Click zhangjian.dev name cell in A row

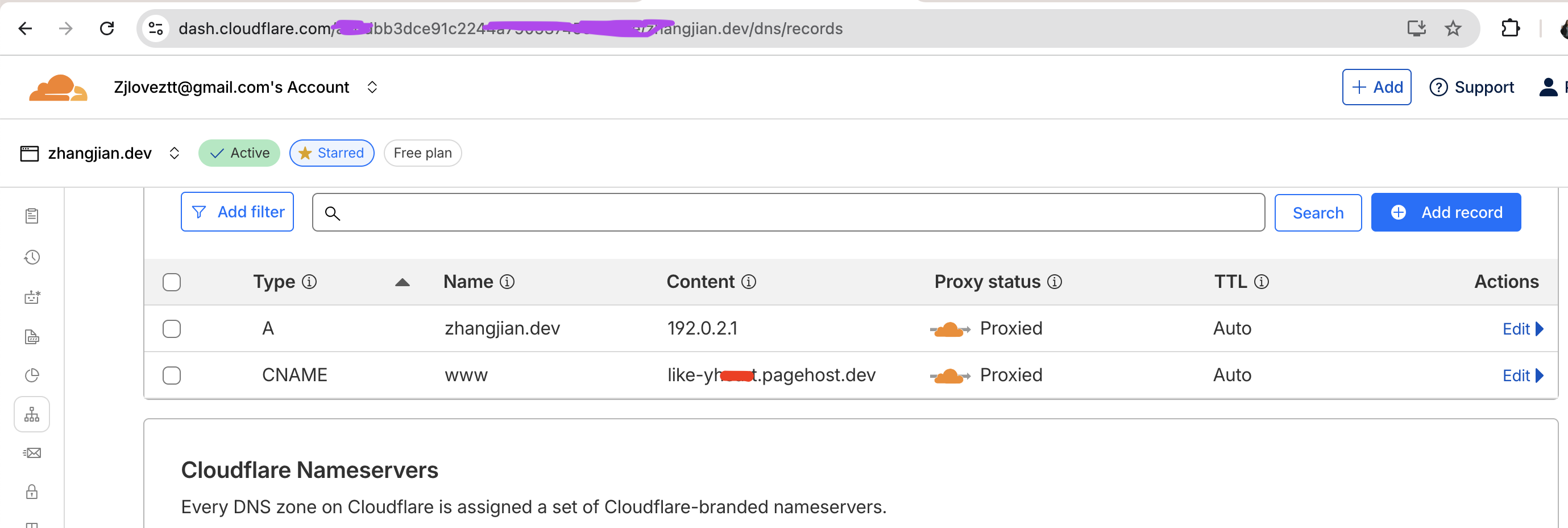tap(502, 328)
